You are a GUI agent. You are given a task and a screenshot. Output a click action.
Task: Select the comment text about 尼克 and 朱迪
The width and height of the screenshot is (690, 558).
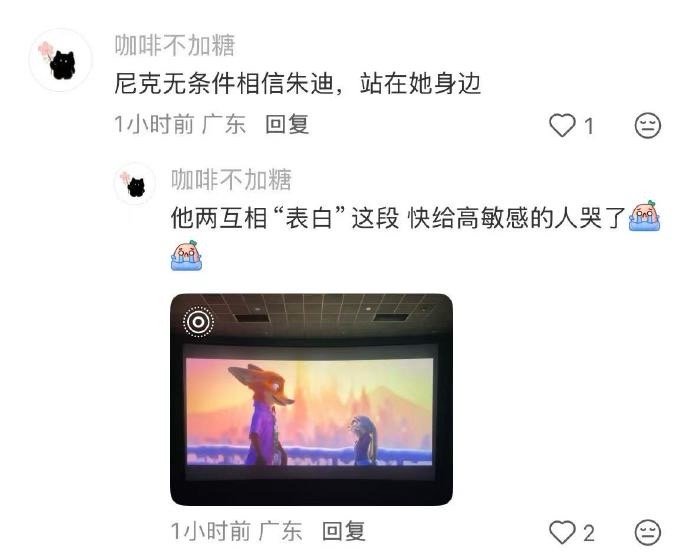[x=297, y=84]
